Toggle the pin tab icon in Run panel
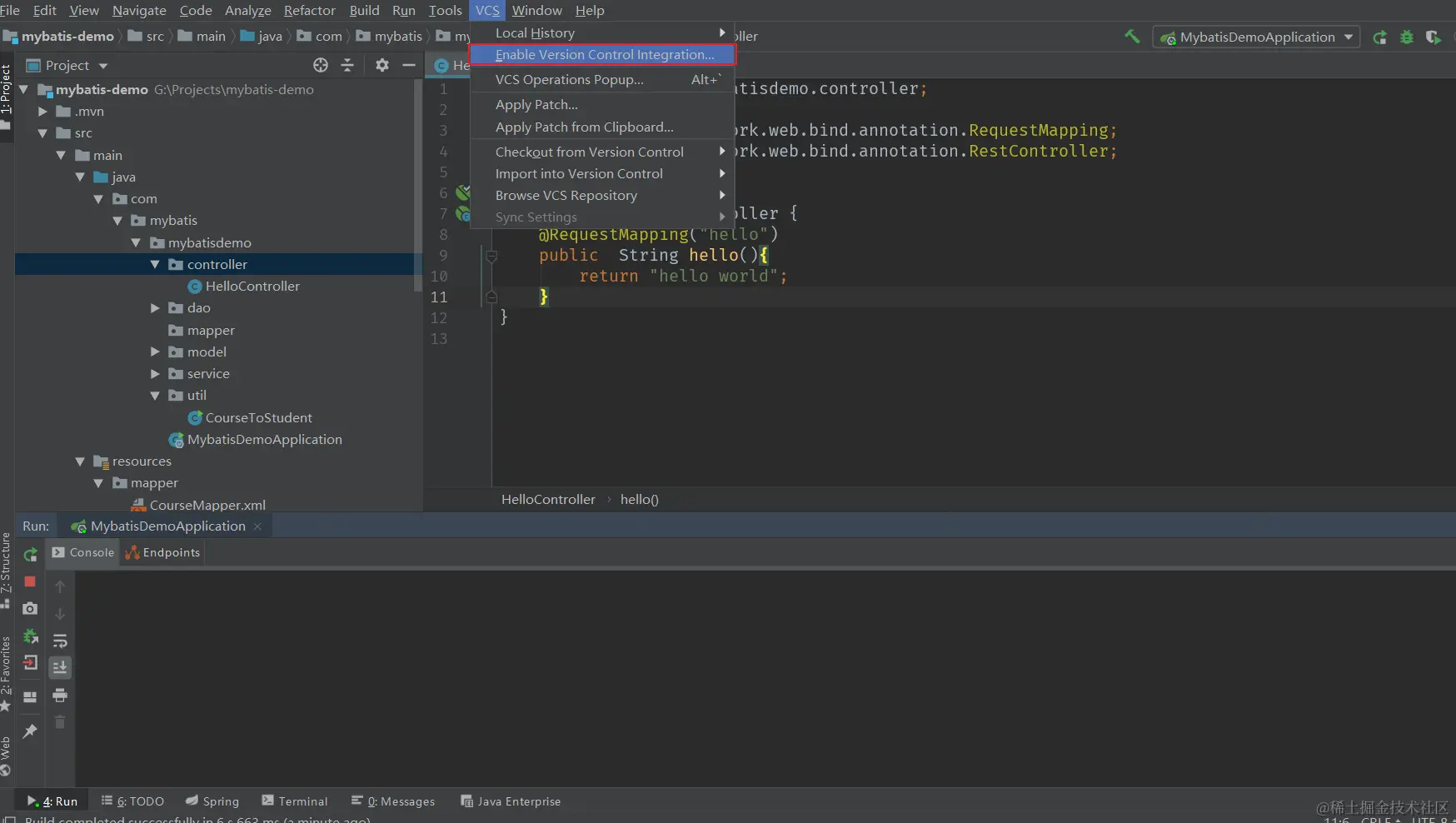1456x823 pixels. pyautogui.click(x=30, y=731)
